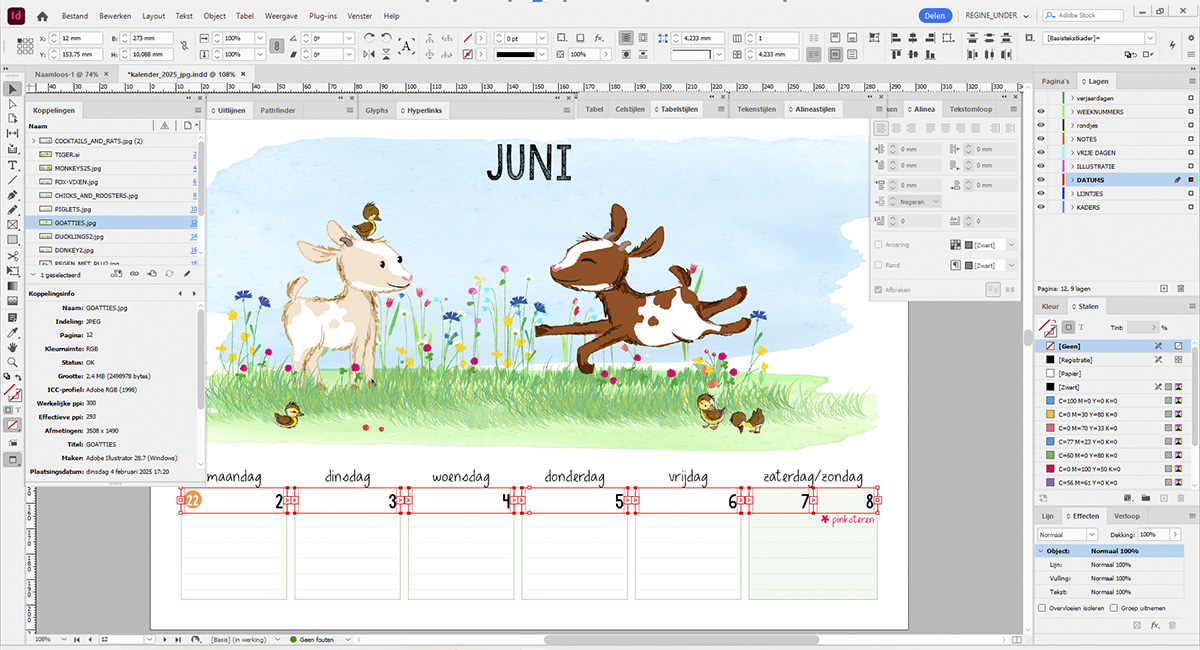1200x650 pixels.
Task: Hide the ILLUSTRATIE layer
Action: point(1041,166)
